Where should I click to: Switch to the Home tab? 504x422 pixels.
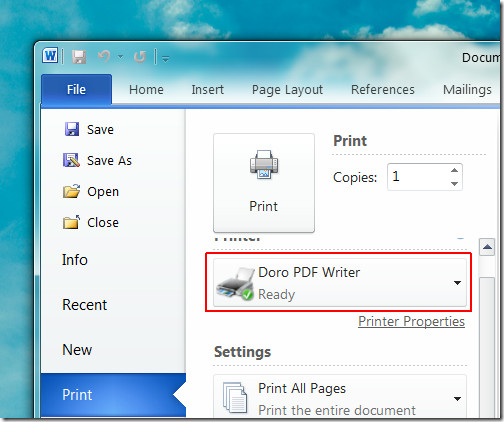click(x=146, y=90)
